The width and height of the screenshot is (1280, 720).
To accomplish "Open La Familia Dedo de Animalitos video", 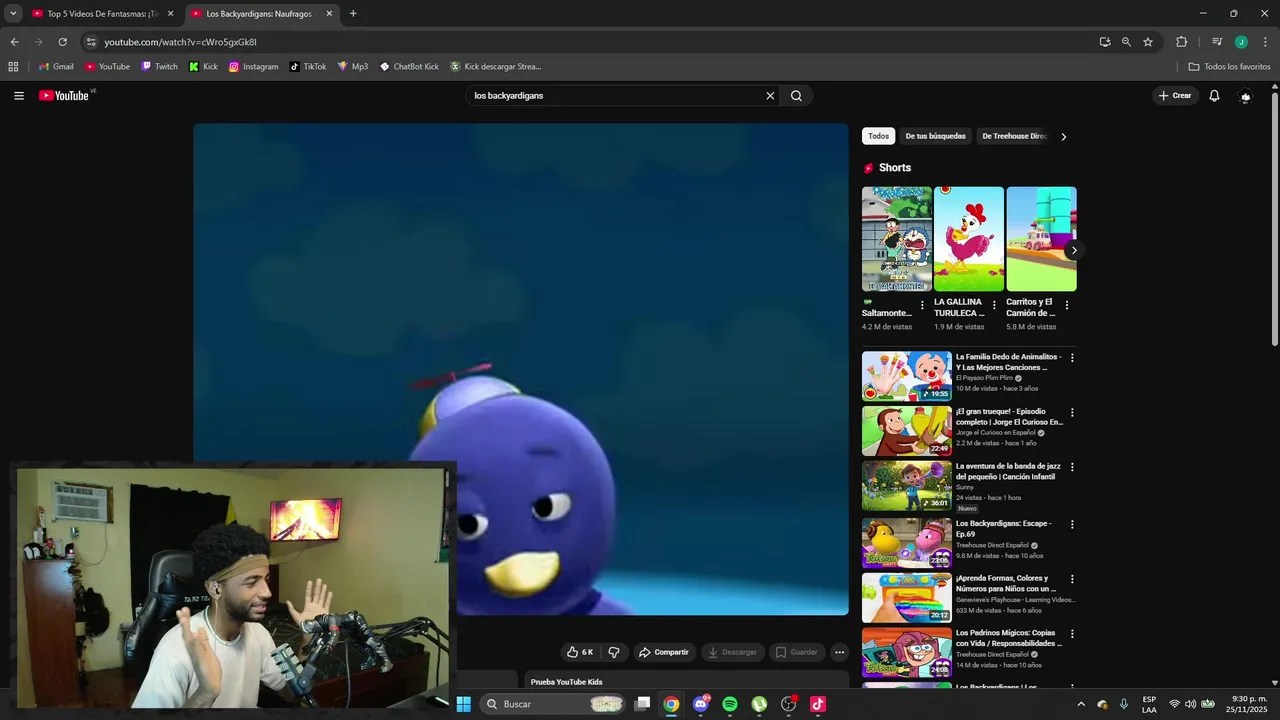I will [907, 376].
